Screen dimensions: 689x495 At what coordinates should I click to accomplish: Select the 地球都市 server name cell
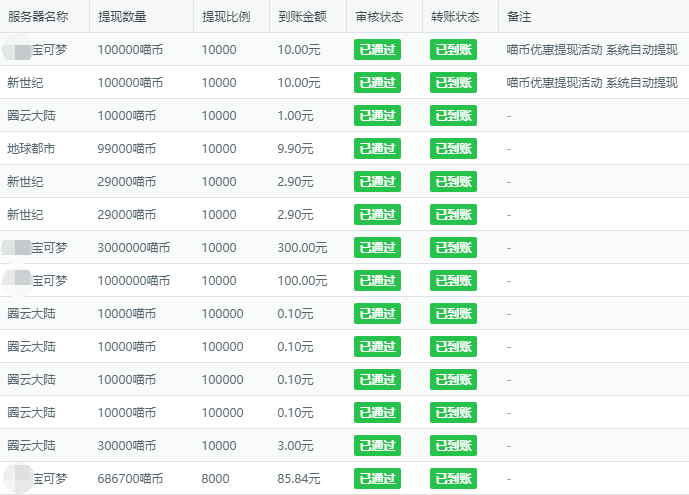(x=31, y=149)
